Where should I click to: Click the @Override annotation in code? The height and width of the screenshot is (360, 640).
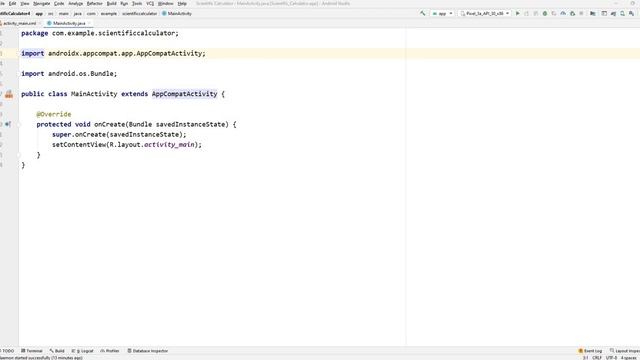pyautogui.click(x=53, y=114)
